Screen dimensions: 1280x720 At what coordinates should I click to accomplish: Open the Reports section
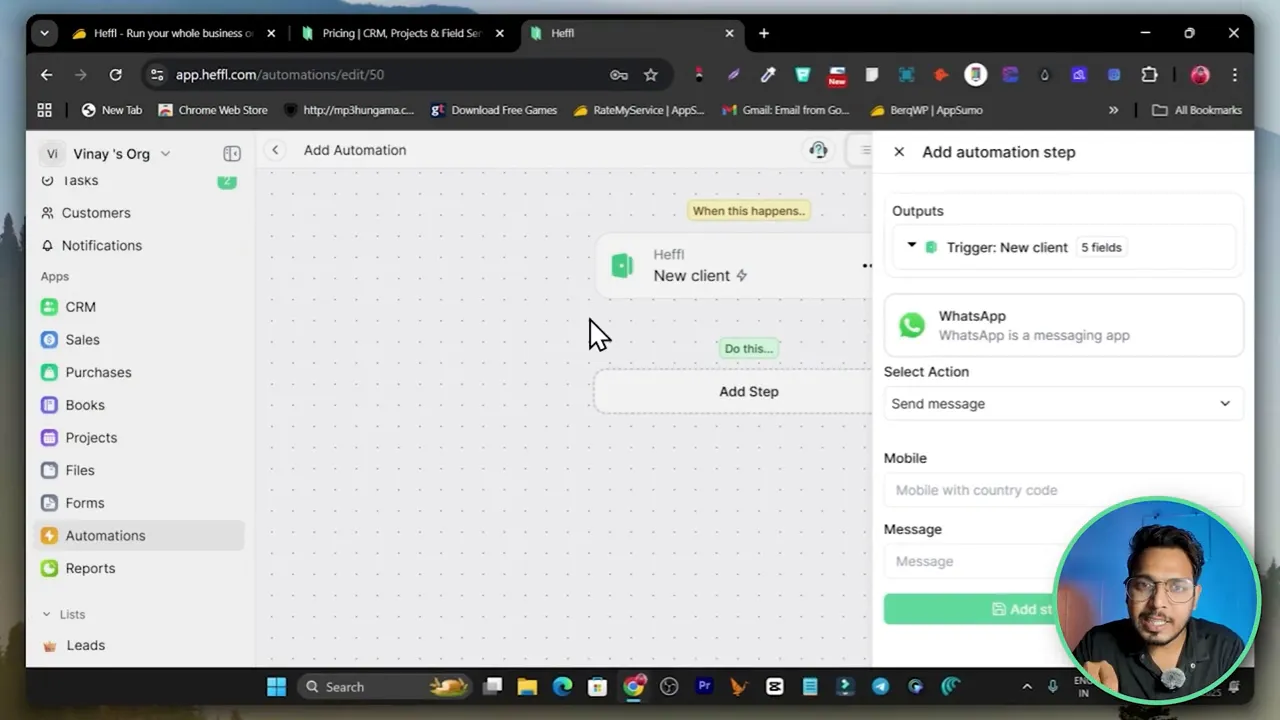coord(90,568)
